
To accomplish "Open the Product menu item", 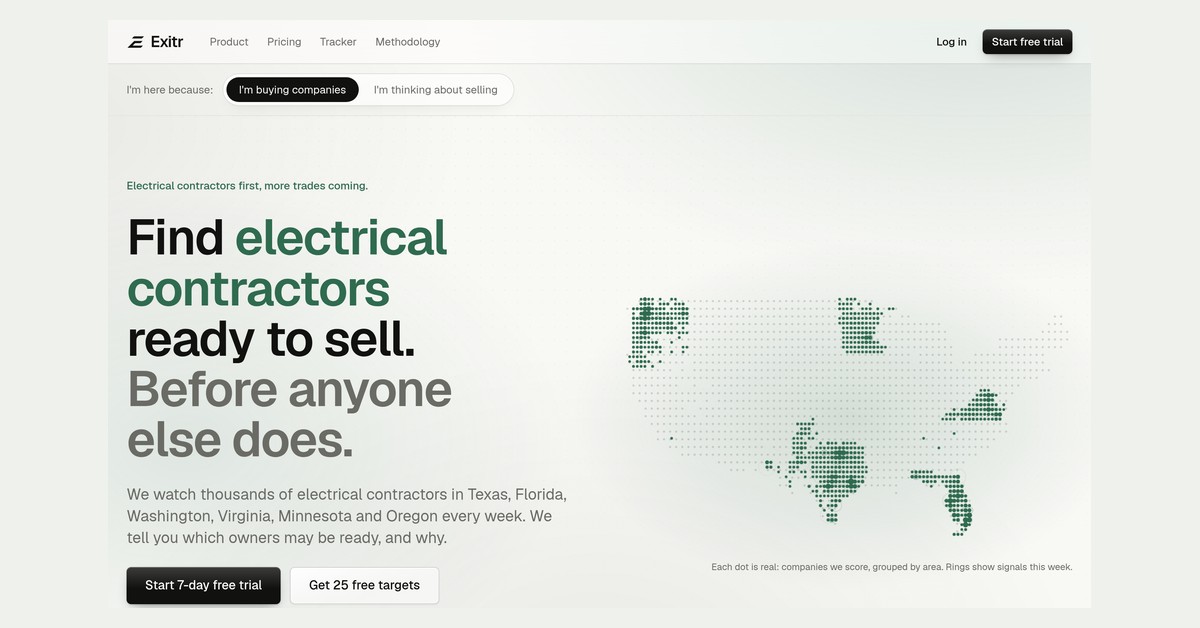I will coord(229,42).
